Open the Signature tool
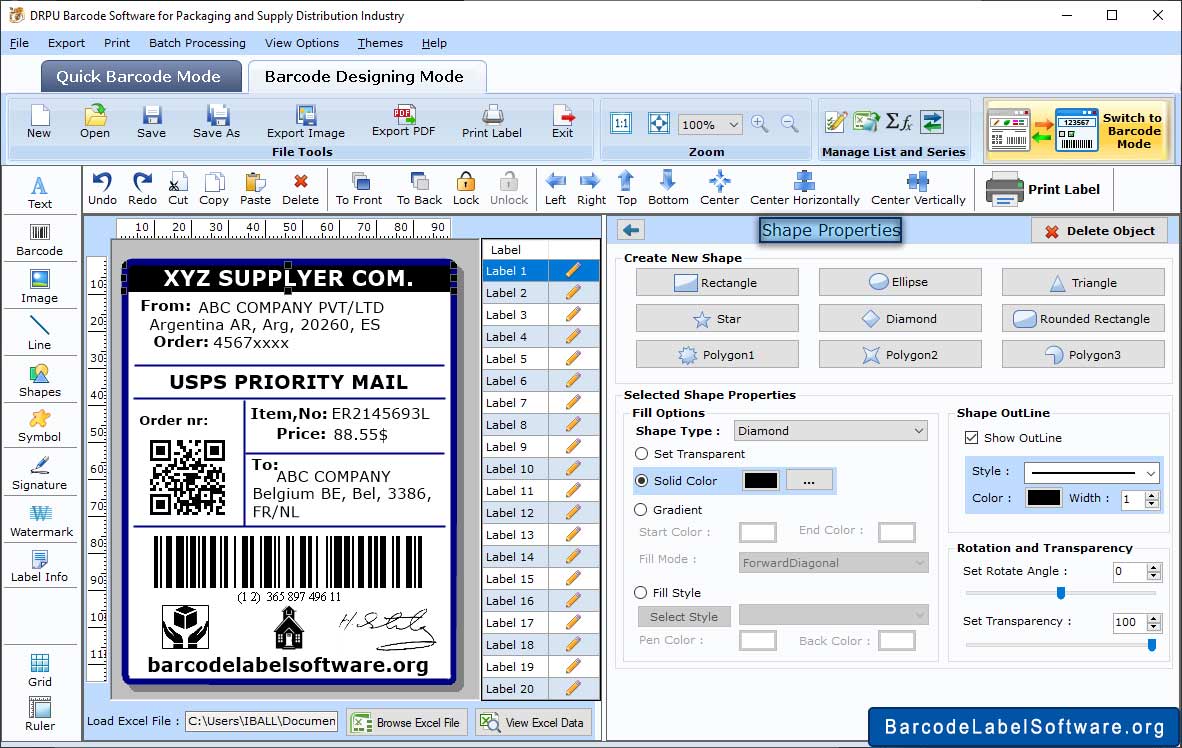This screenshot has height=748, width=1182. (x=39, y=474)
